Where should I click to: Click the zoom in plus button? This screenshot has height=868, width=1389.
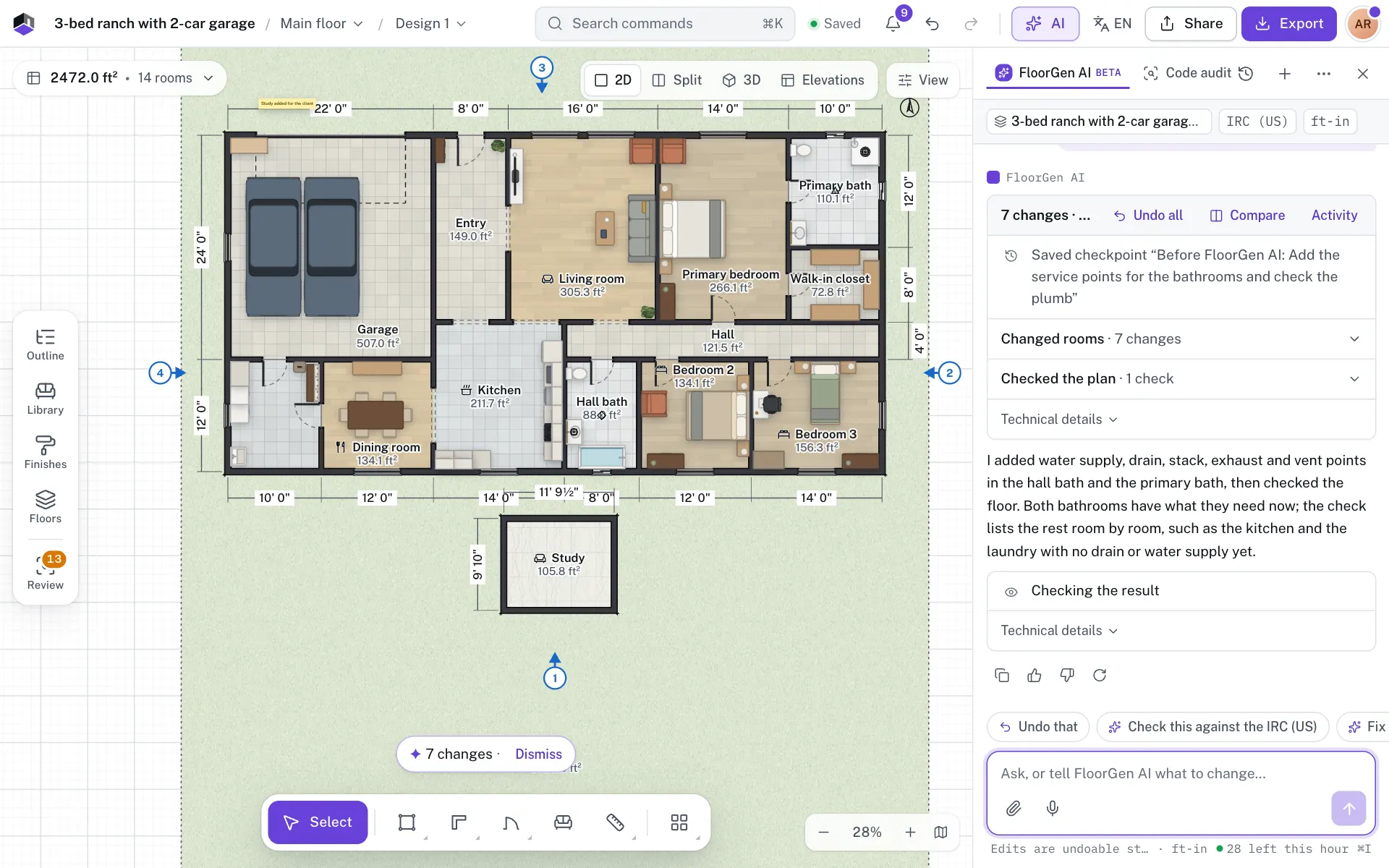click(x=910, y=832)
